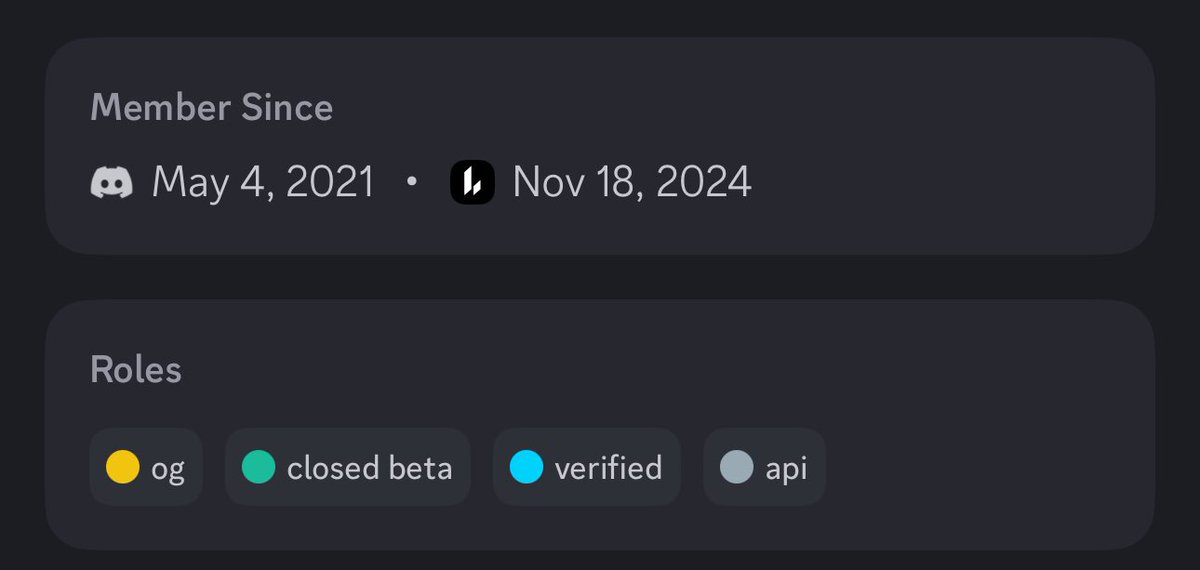Click the 'Roles' heading

coord(136,370)
